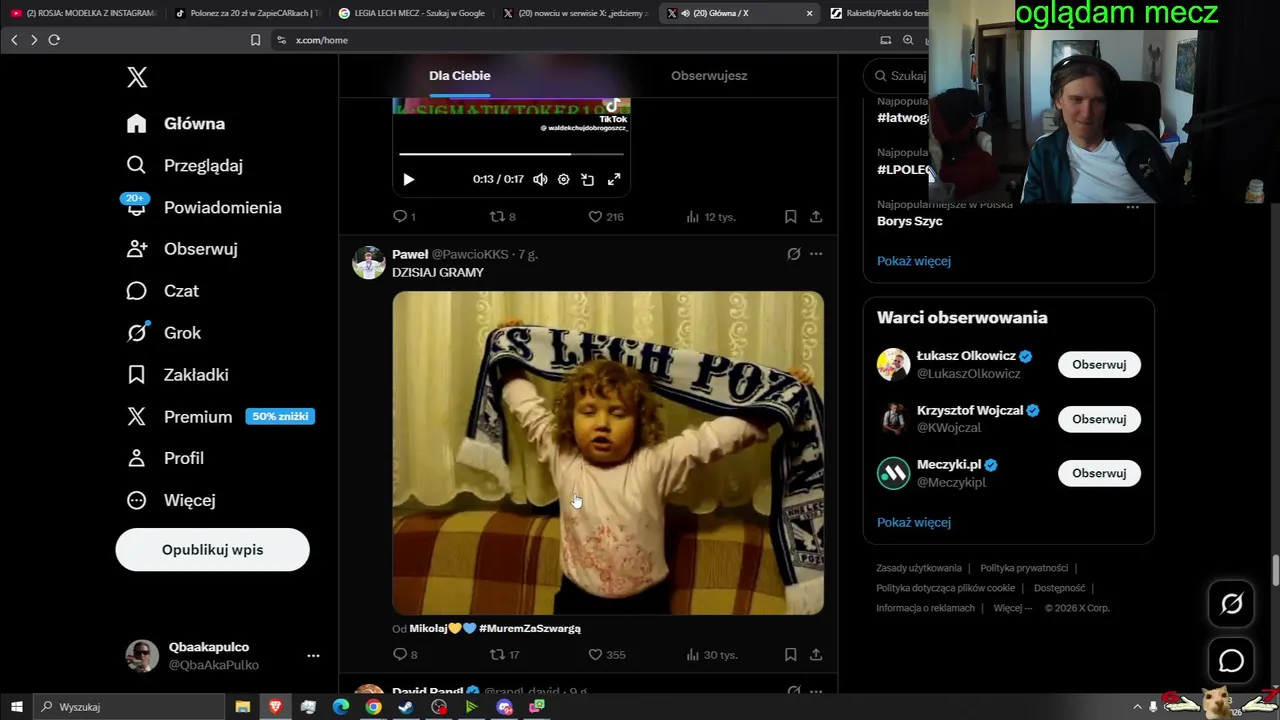
Task: Switch to Dla Ciebie tab
Action: (x=460, y=76)
